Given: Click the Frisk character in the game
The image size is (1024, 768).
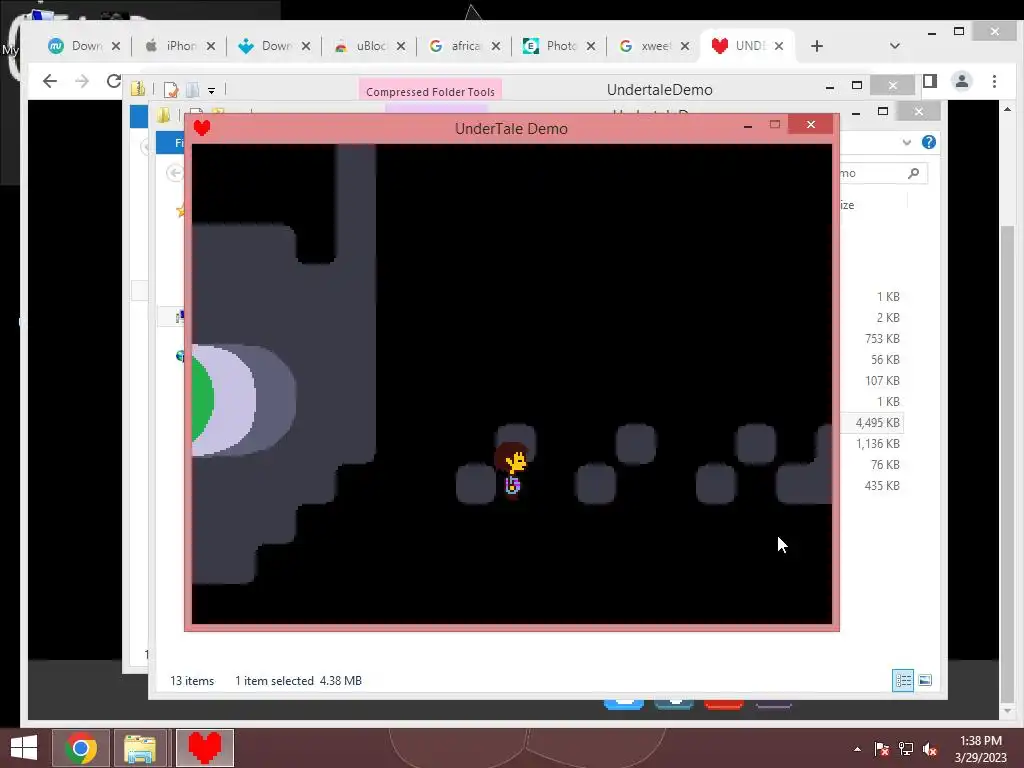Looking at the screenshot, I should pos(512,470).
